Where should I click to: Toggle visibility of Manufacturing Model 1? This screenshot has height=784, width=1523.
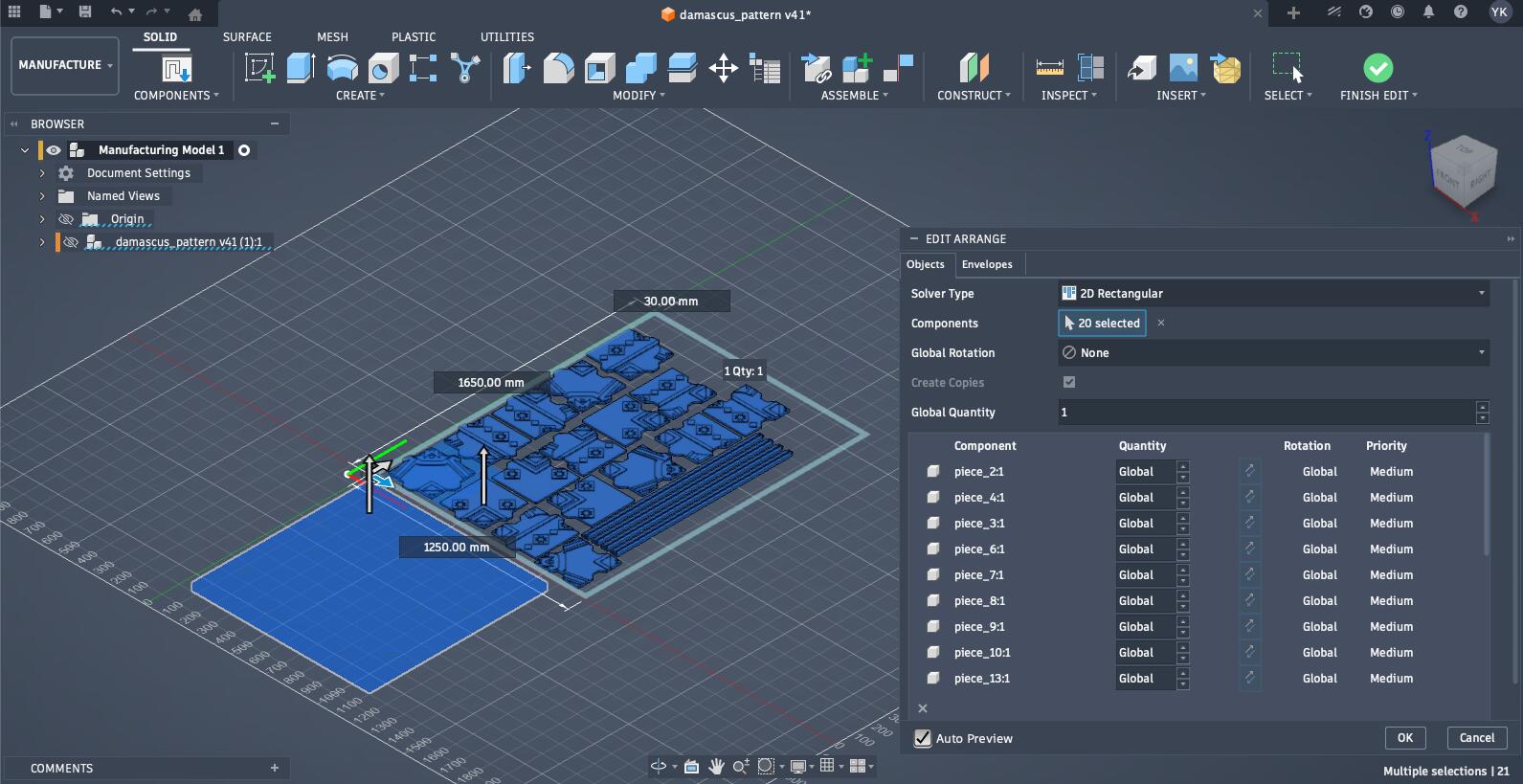coord(54,150)
